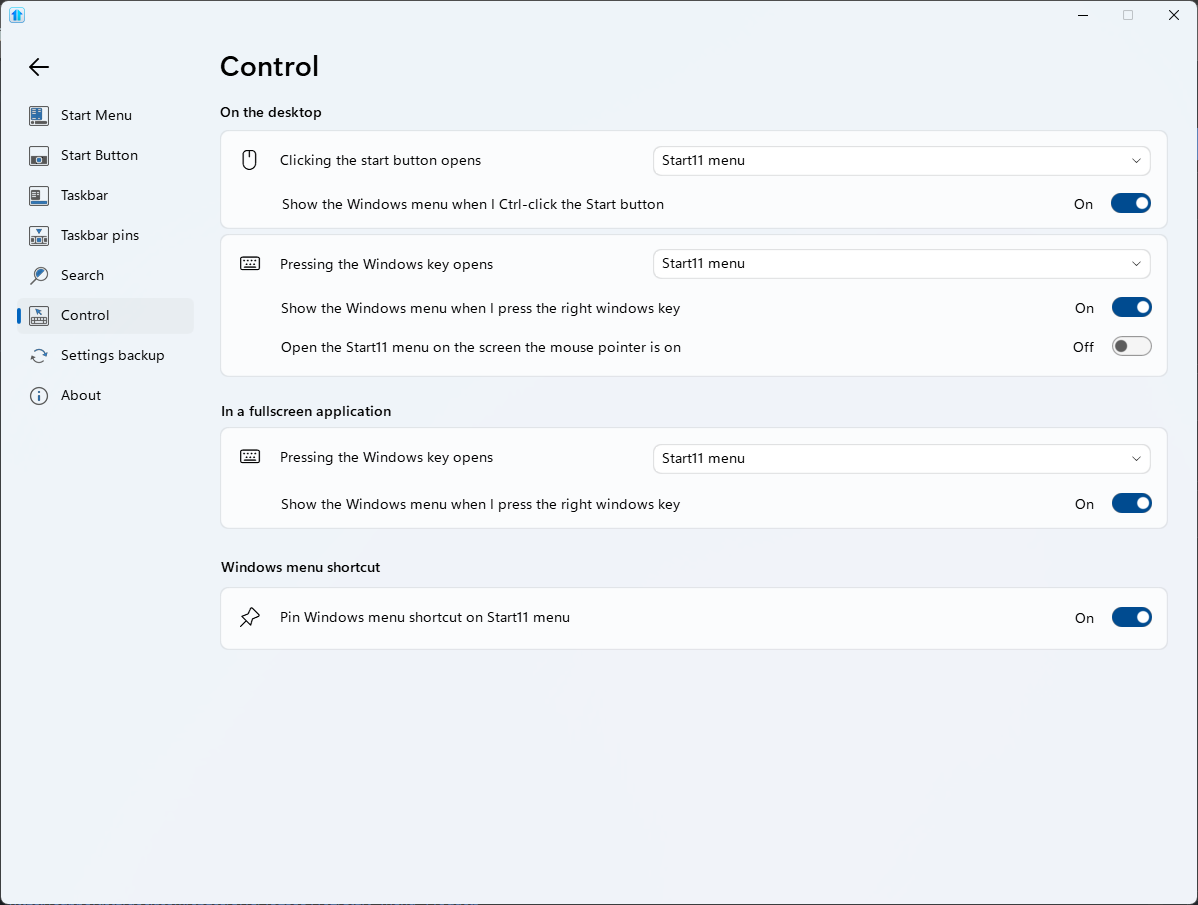The height and width of the screenshot is (905, 1198).
Task: Click the Start11 app icon in title bar
Action: [17, 15]
